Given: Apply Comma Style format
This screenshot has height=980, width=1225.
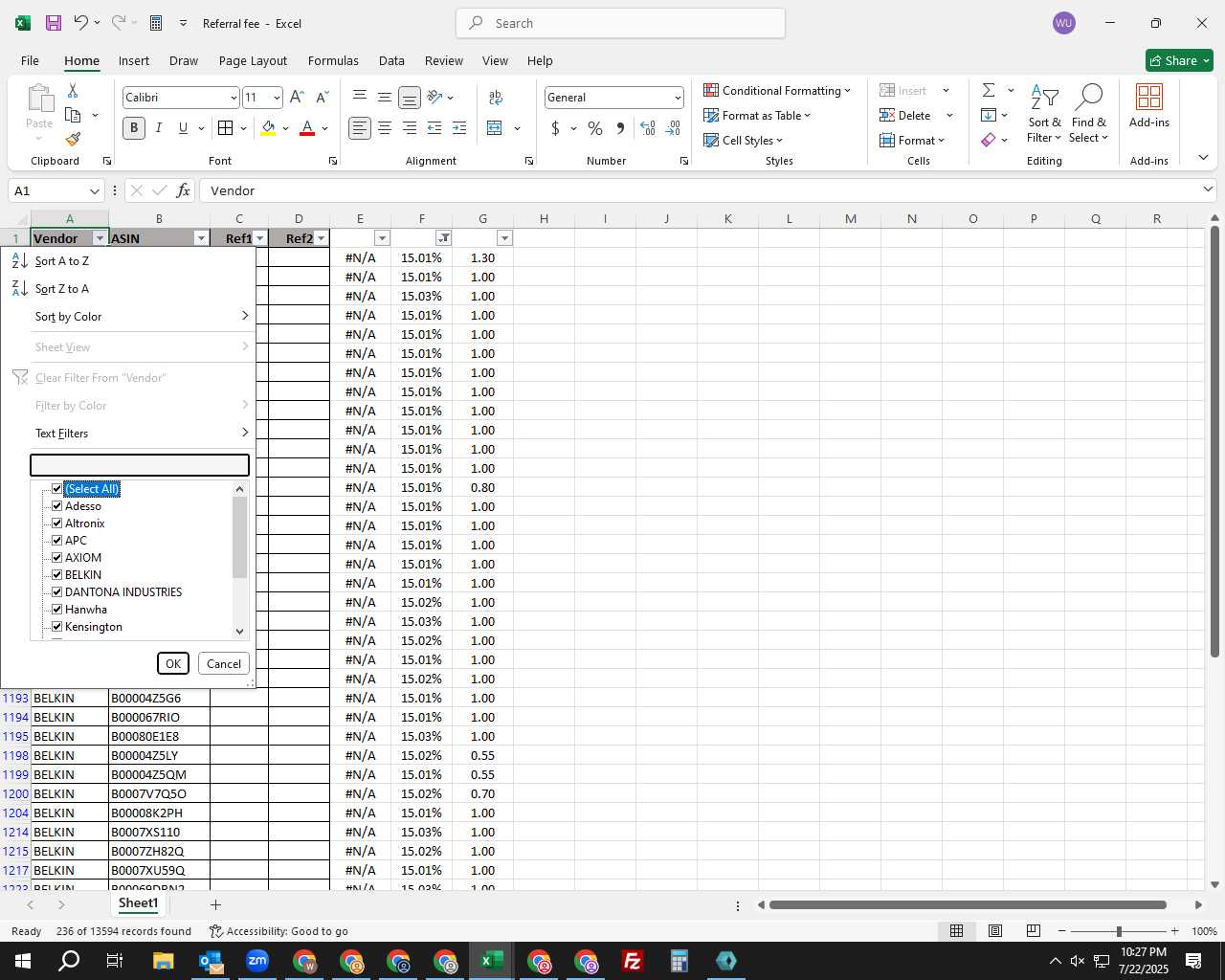Looking at the screenshot, I should [x=620, y=128].
